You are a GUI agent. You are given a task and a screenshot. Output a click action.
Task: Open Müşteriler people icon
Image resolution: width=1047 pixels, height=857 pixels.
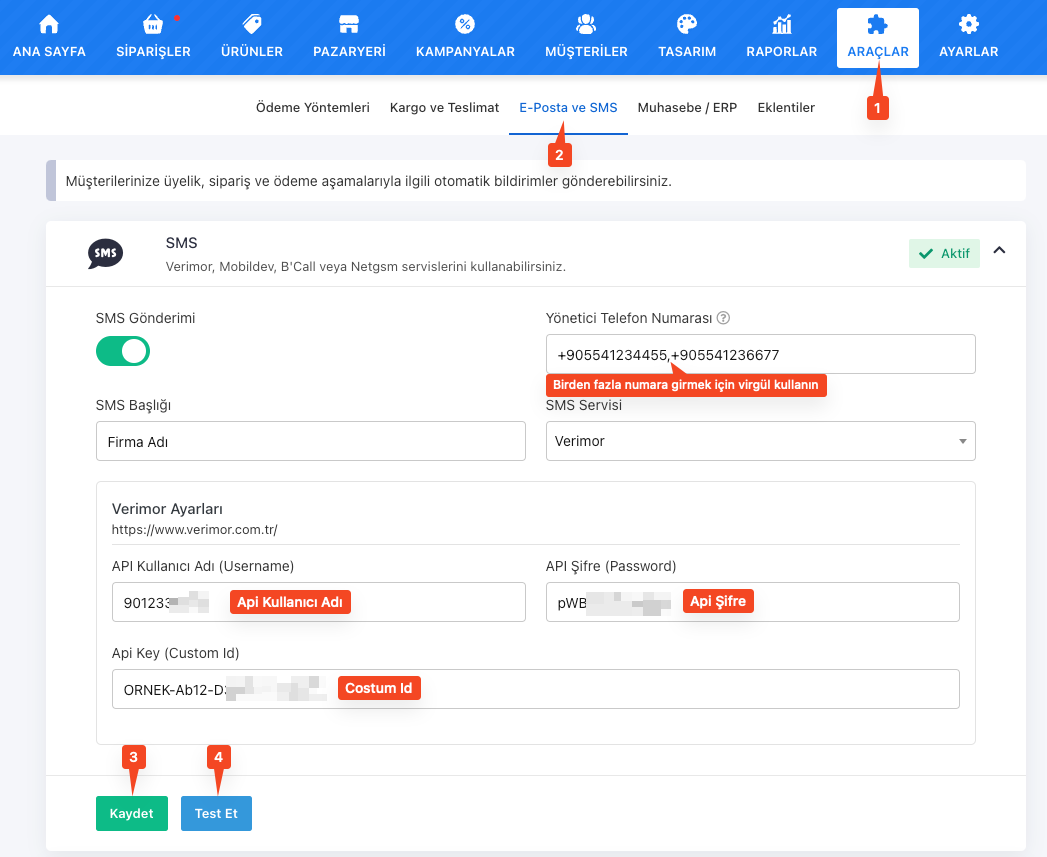(x=586, y=25)
